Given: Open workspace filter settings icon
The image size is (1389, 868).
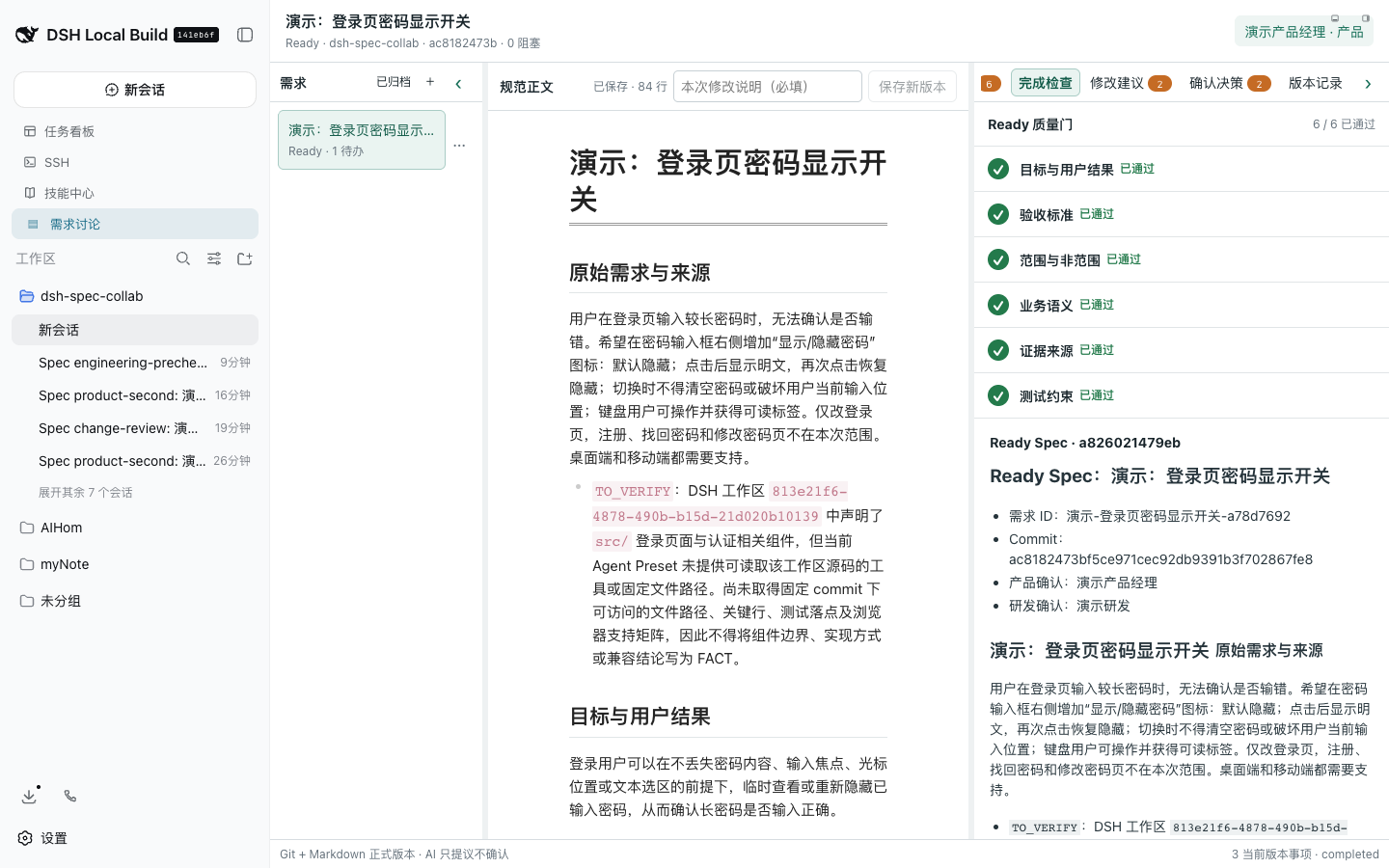Looking at the screenshot, I should tap(214, 258).
